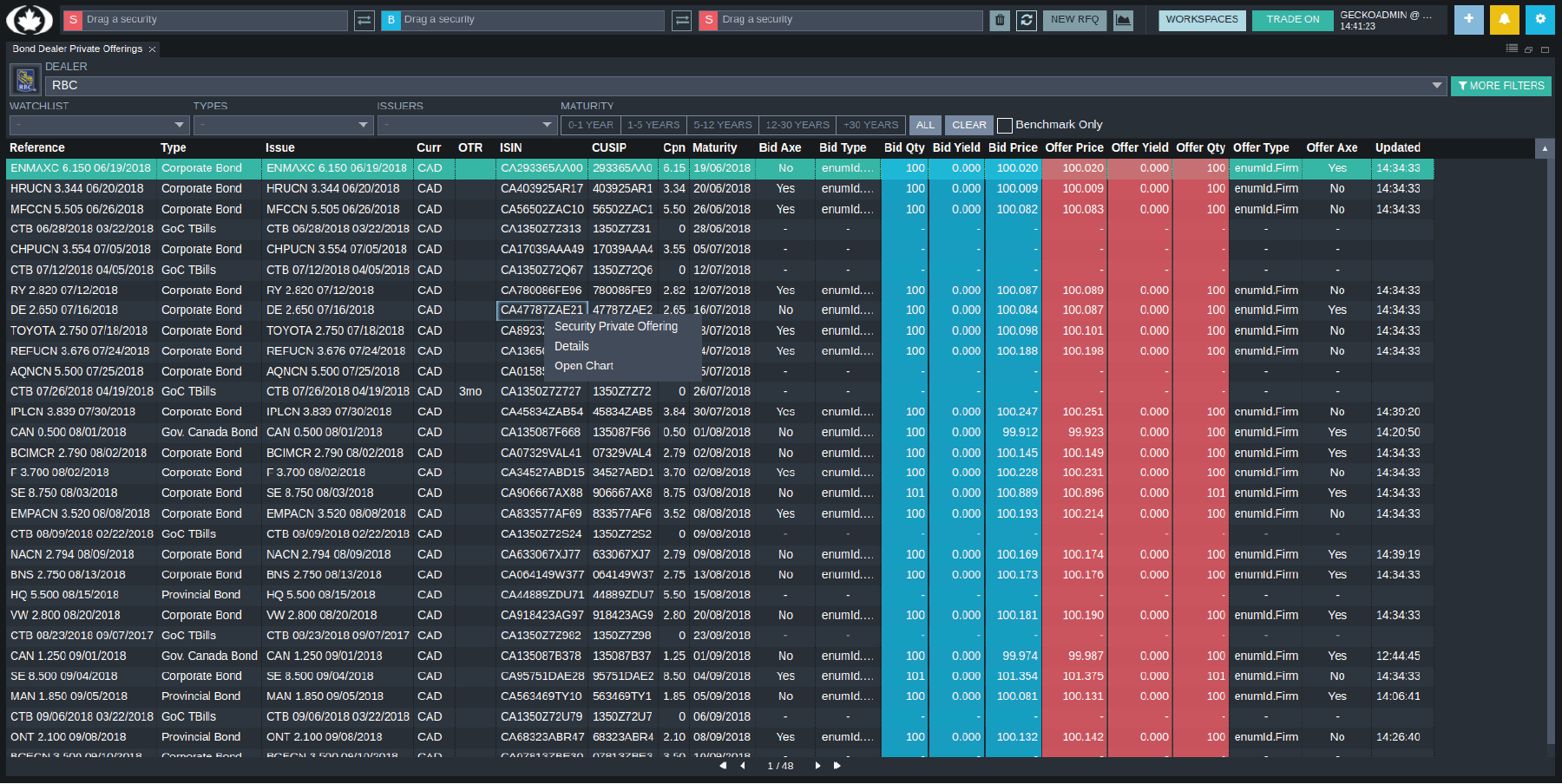Toggle the 5-12 YEARS maturity filter
Viewport: 1562px width, 784px height.
point(722,125)
